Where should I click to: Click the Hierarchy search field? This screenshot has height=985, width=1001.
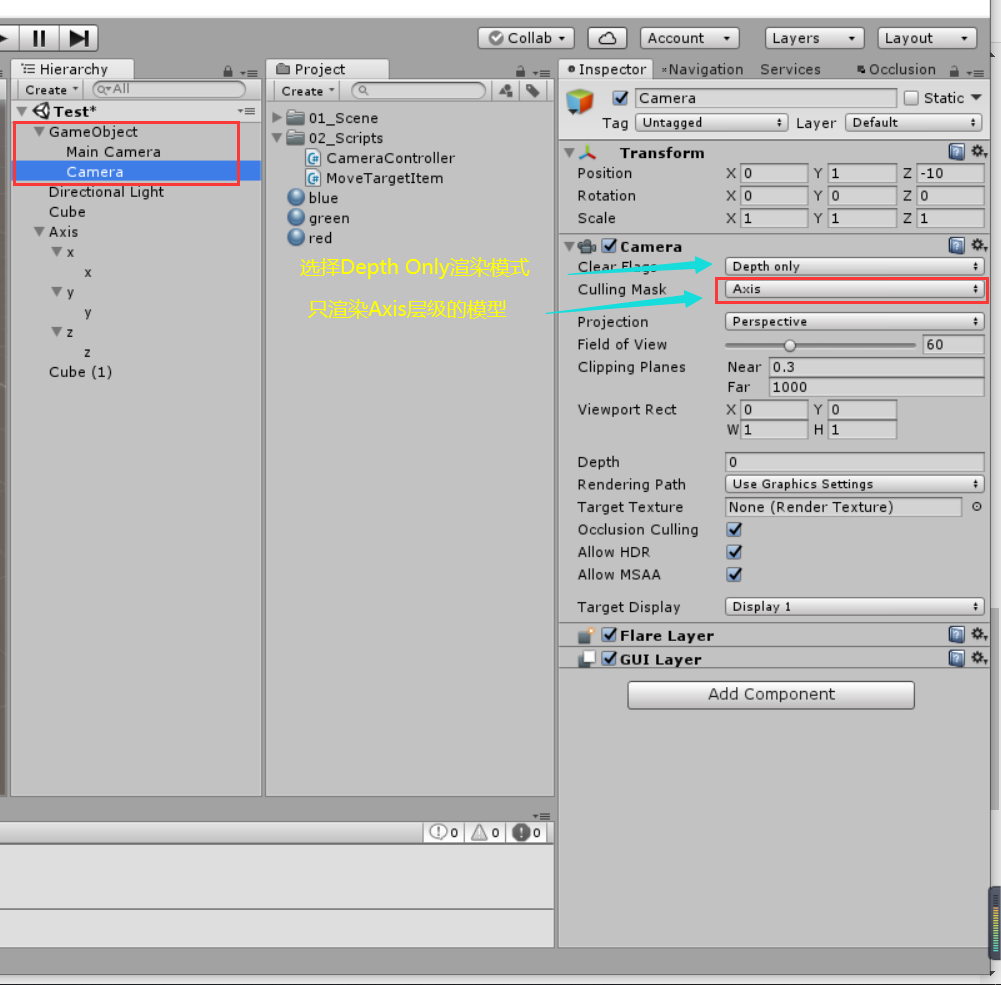(x=169, y=89)
